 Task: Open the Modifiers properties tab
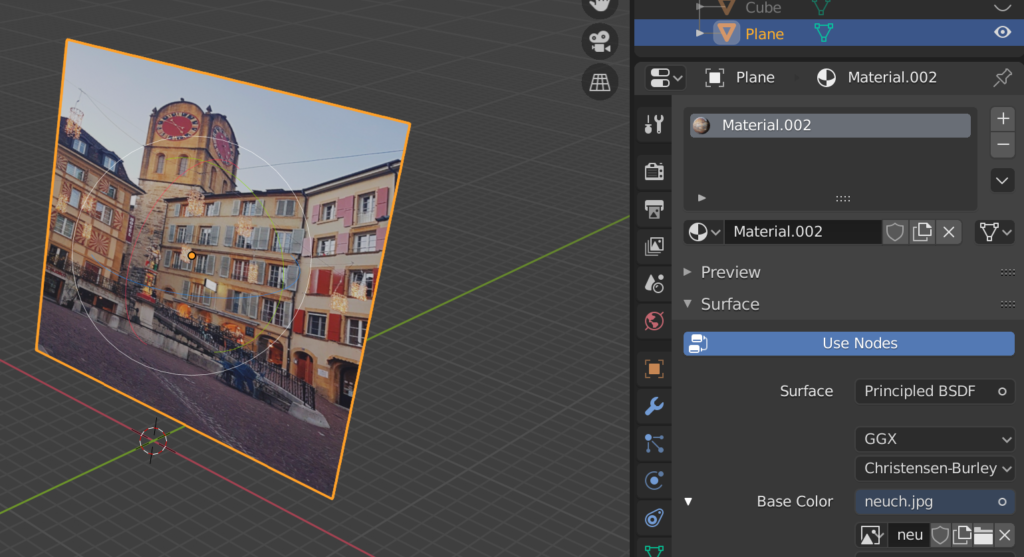pyautogui.click(x=654, y=406)
